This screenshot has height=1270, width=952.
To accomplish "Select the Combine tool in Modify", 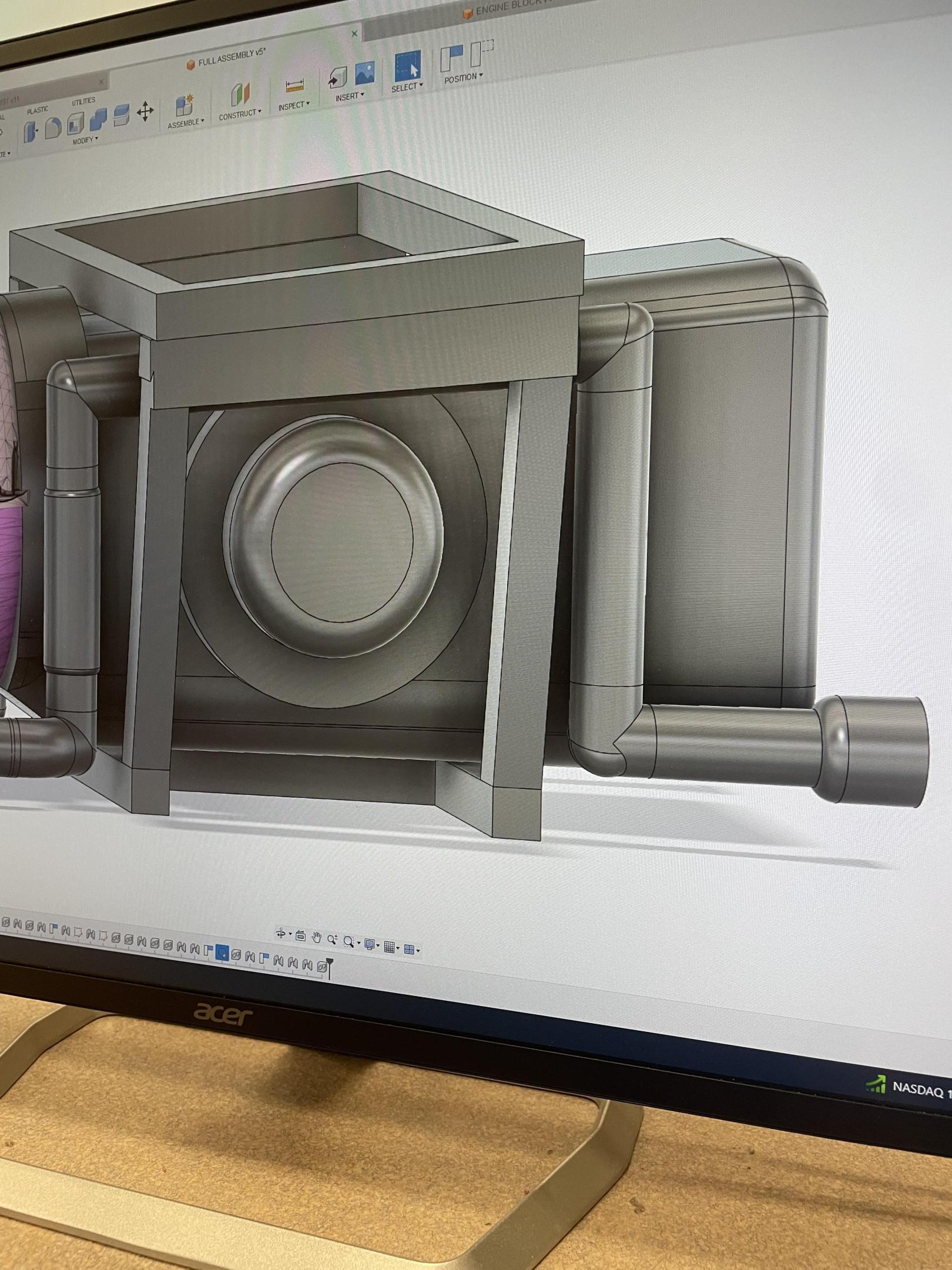I will 98,119.
